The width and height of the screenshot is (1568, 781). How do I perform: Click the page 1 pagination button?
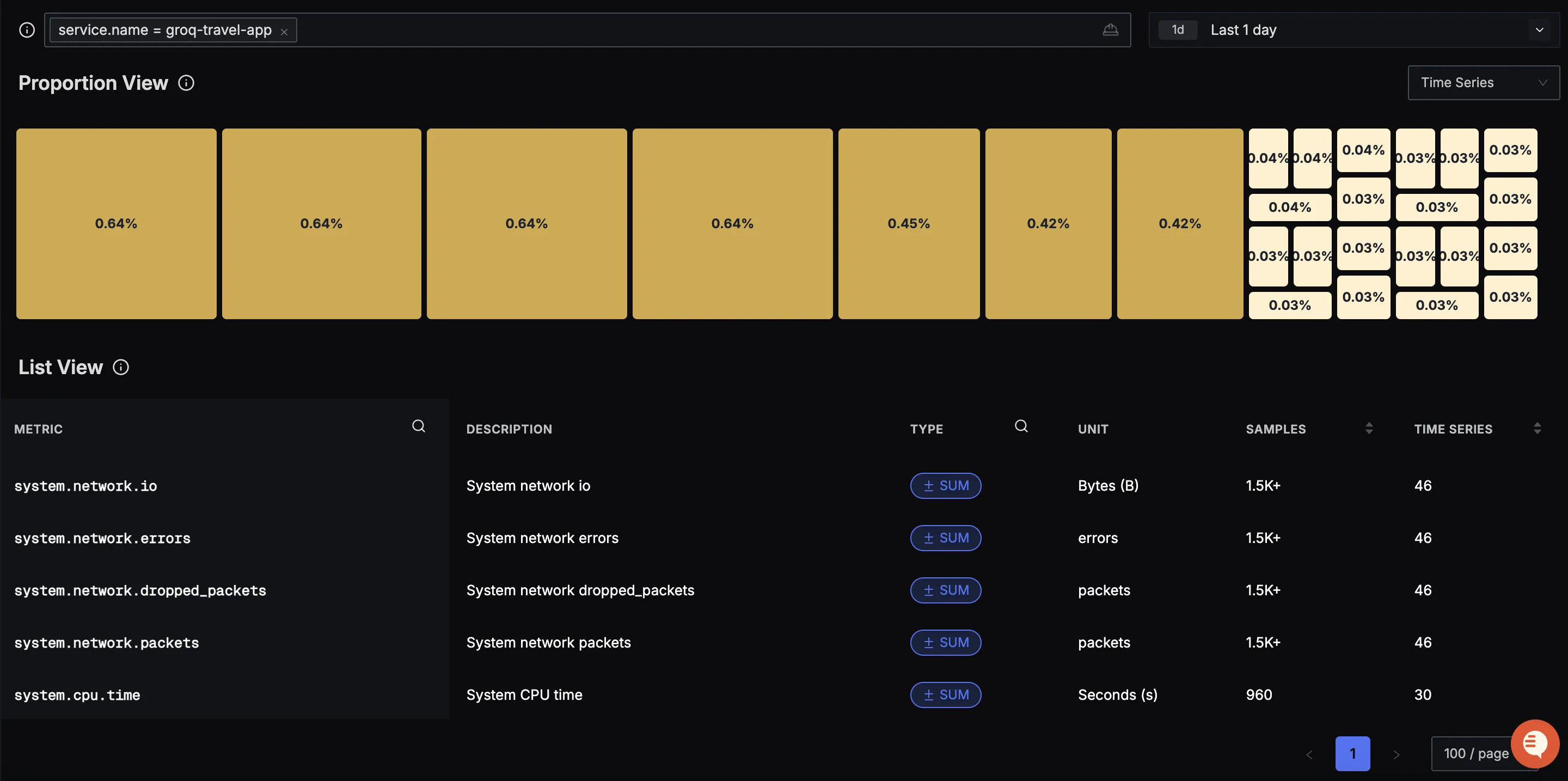tap(1352, 753)
